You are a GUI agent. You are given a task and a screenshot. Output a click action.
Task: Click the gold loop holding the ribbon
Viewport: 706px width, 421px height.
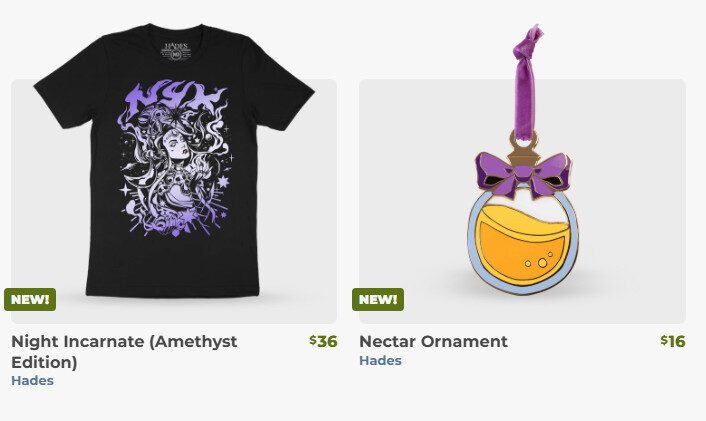pos(524,142)
